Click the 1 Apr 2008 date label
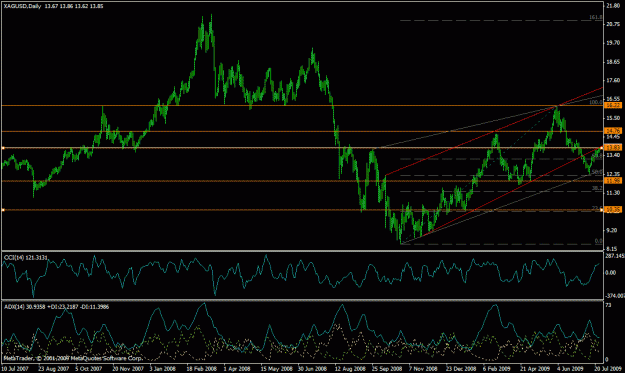 tap(237, 369)
